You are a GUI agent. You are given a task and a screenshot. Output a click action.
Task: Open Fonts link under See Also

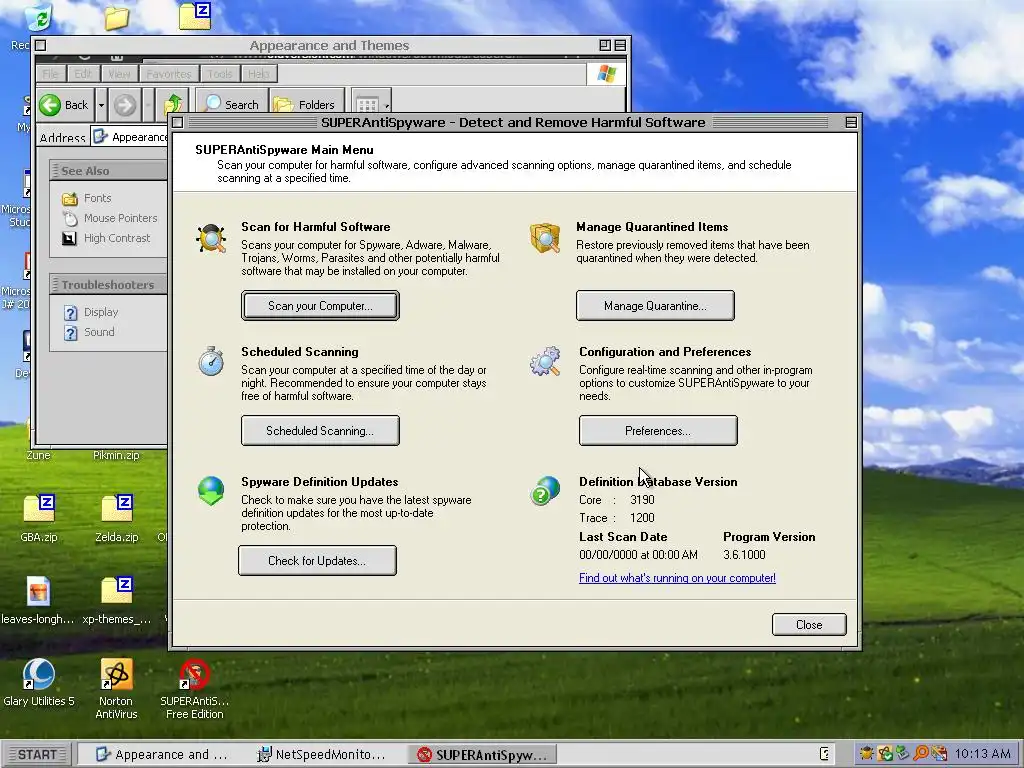click(x=97, y=198)
